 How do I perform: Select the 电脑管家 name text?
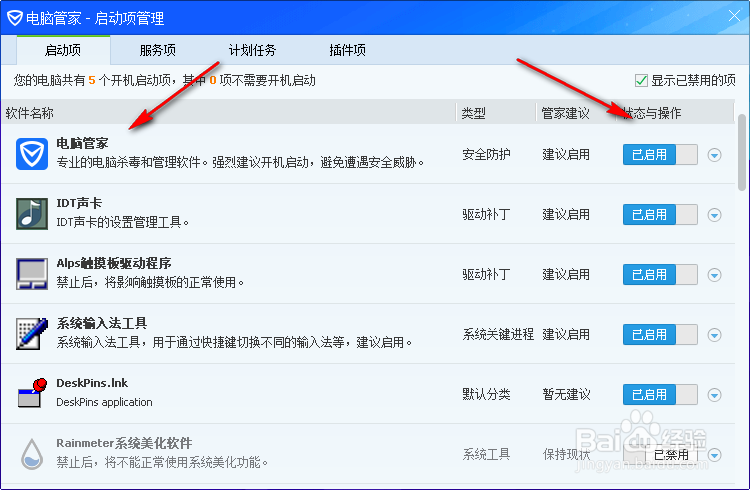pyautogui.click(x=82, y=143)
